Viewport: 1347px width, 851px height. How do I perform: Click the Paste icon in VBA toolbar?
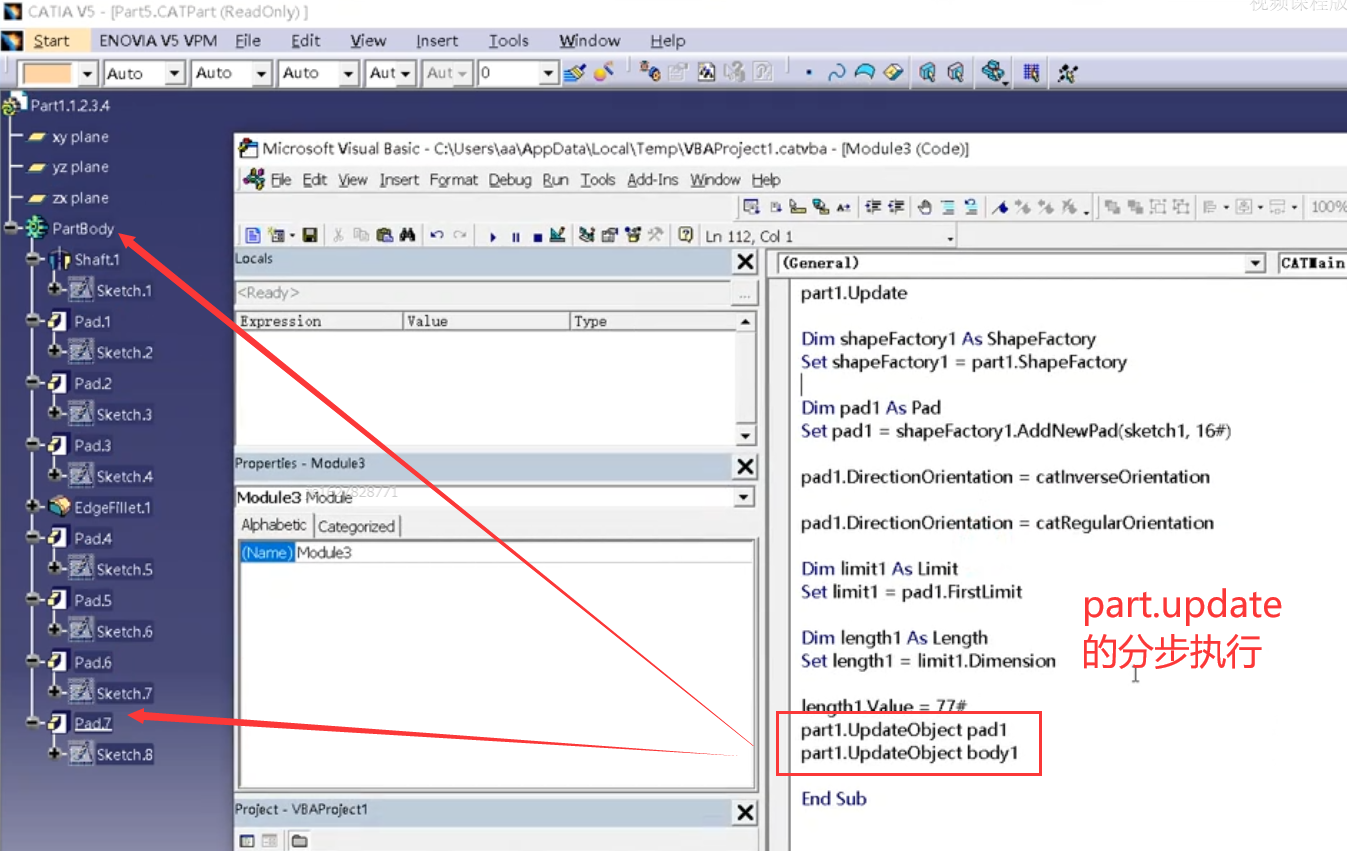(385, 235)
